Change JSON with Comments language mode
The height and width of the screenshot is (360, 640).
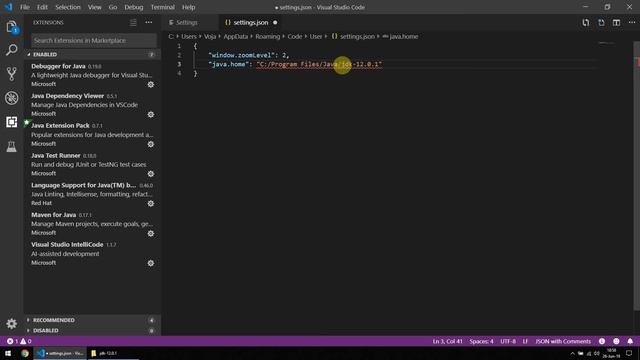click(x=563, y=341)
